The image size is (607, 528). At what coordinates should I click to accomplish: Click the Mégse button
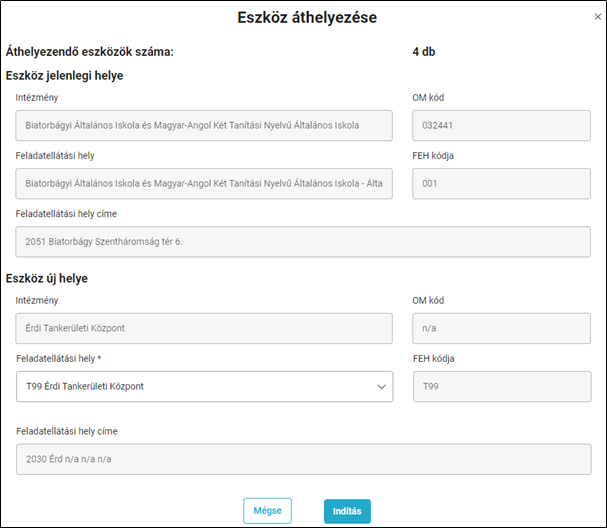267,511
